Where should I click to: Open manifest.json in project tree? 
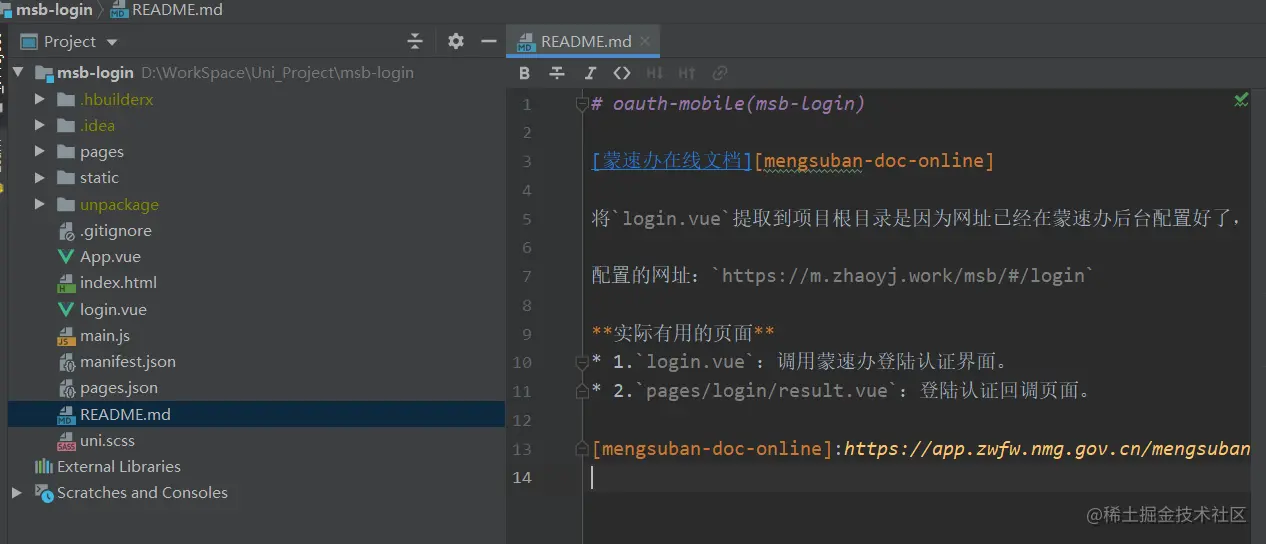click(x=128, y=361)
